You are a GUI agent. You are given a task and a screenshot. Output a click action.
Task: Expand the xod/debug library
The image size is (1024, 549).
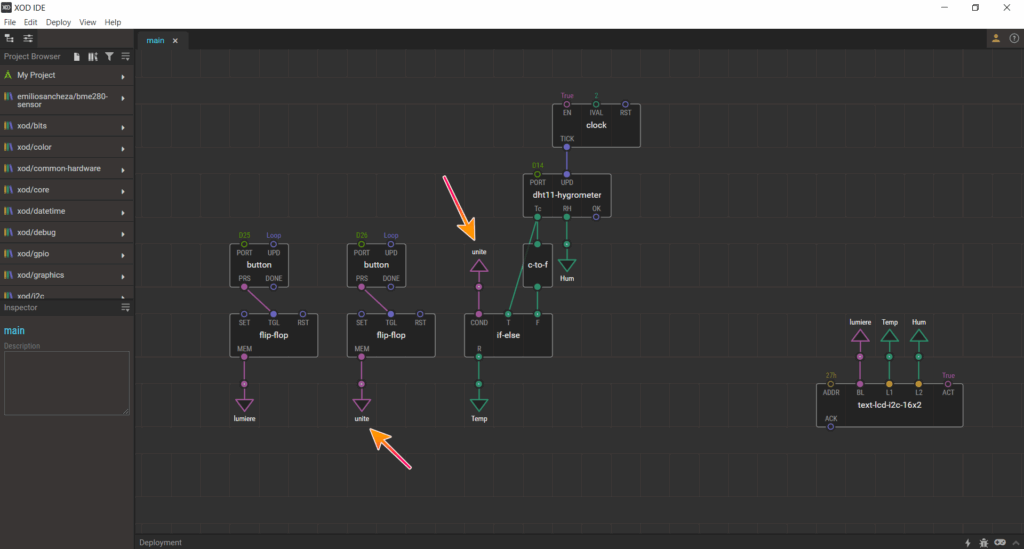pyautogui.click(x=123, y=234)
